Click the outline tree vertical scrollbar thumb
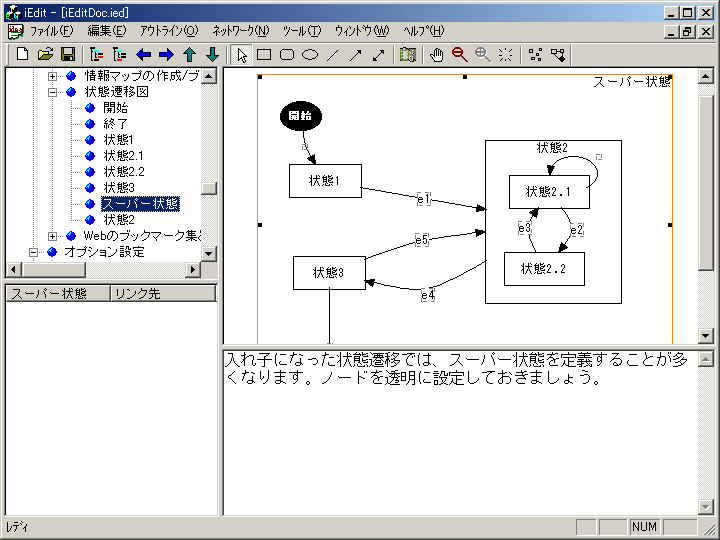 208,188
